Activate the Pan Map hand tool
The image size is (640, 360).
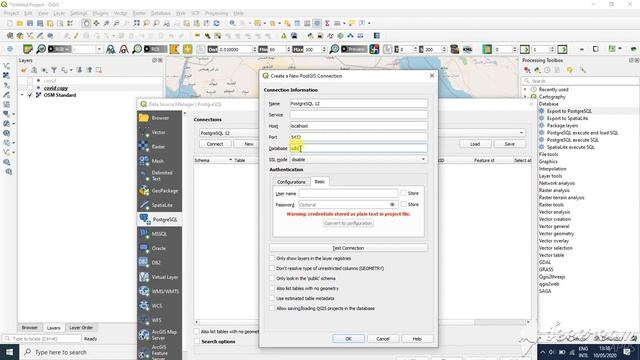coord(86,23)
